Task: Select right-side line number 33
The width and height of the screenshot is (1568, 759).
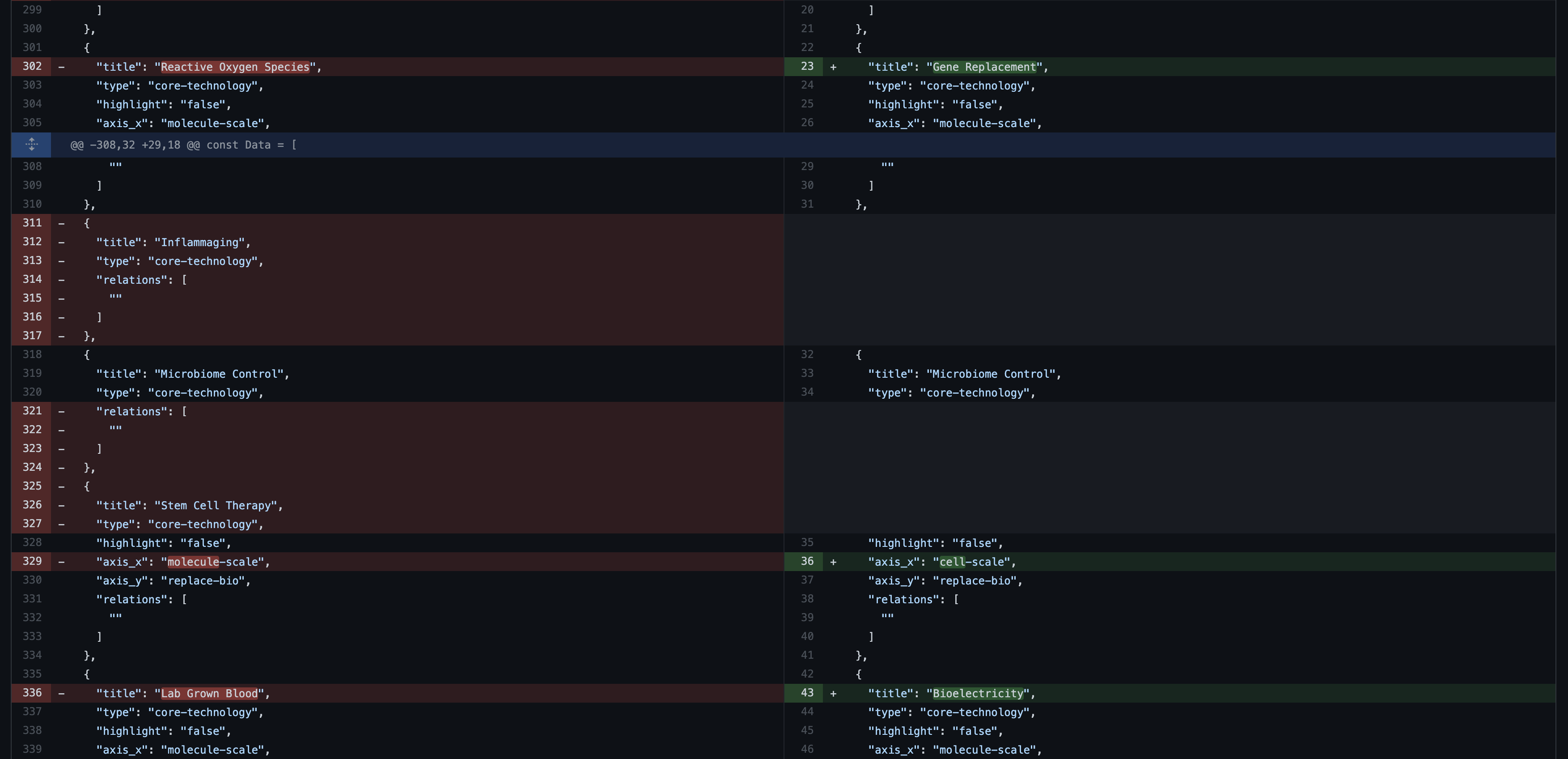Action: 806,373
